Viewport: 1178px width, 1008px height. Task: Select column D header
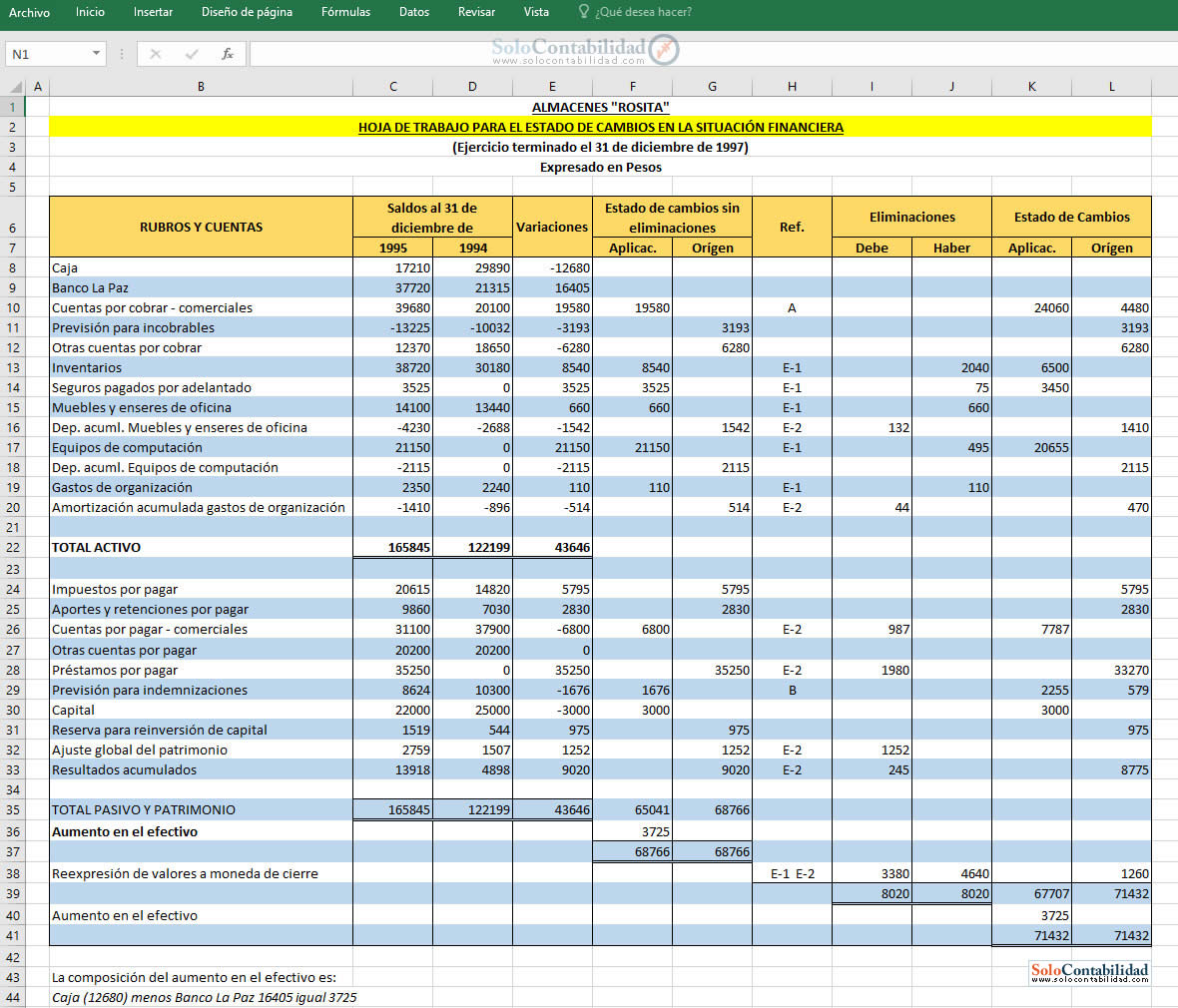[472, 87]
